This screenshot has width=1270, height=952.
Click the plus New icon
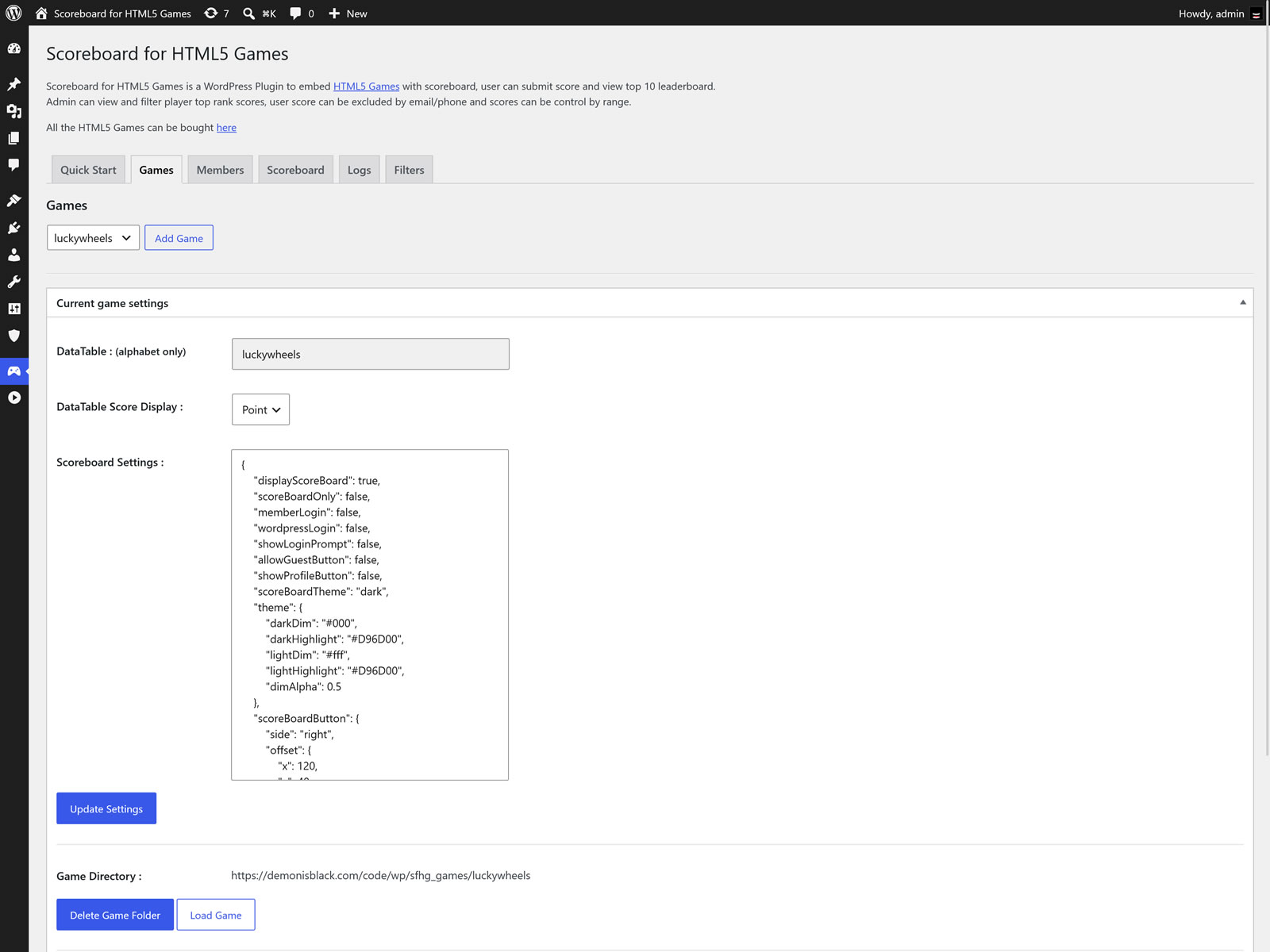(334, 13)
